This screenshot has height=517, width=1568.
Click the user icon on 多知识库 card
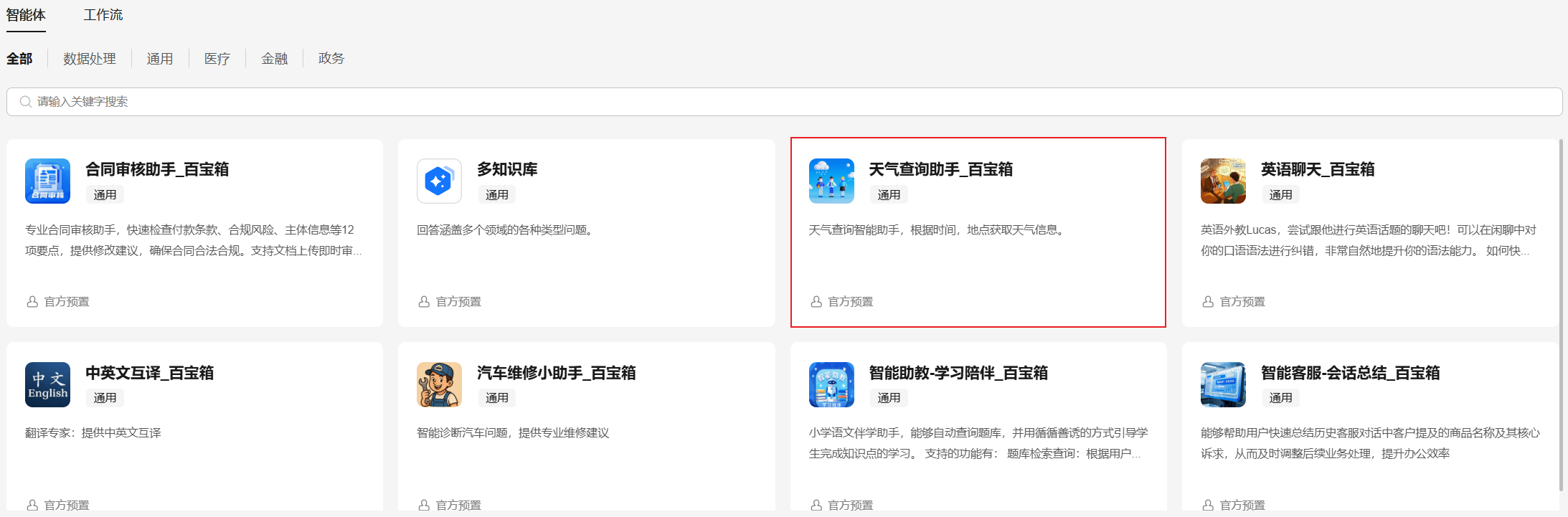point(424,302)
